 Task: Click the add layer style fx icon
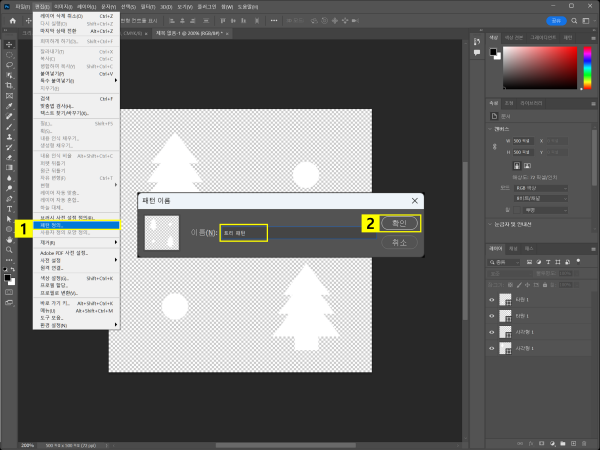click(531, 443)
